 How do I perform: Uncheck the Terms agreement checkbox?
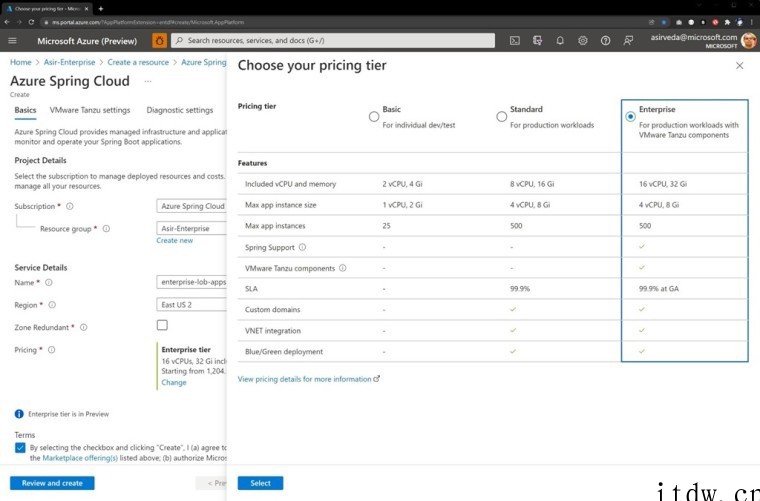click(20, 447)
